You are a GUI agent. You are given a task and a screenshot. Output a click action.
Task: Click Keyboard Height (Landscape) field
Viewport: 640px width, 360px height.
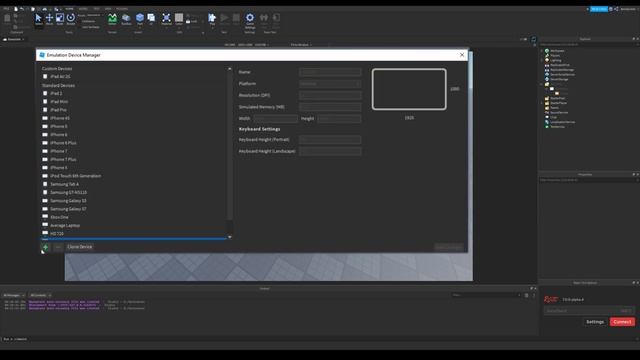coord(330,151)
